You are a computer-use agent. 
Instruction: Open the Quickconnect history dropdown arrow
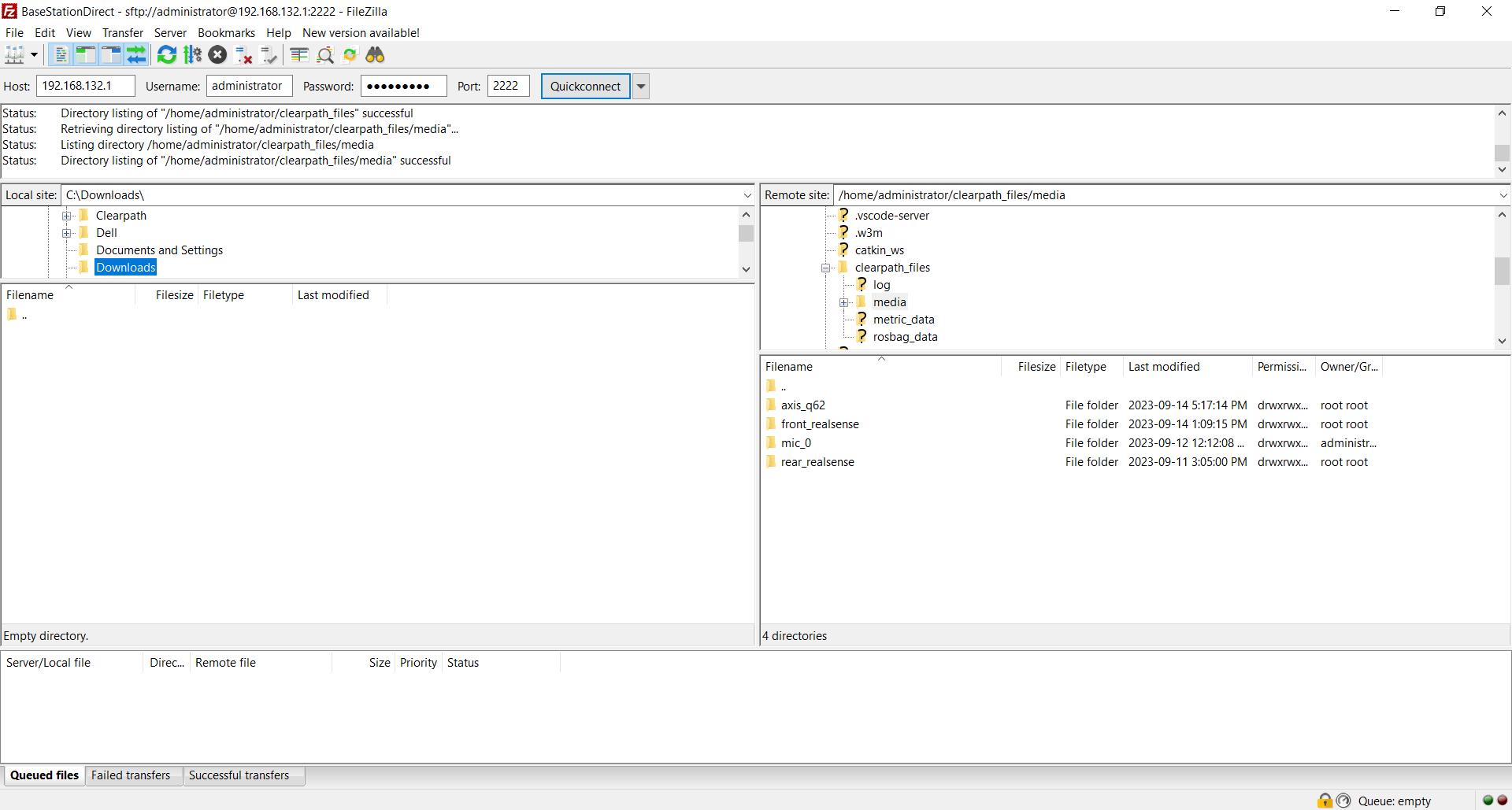click(641, 87)
